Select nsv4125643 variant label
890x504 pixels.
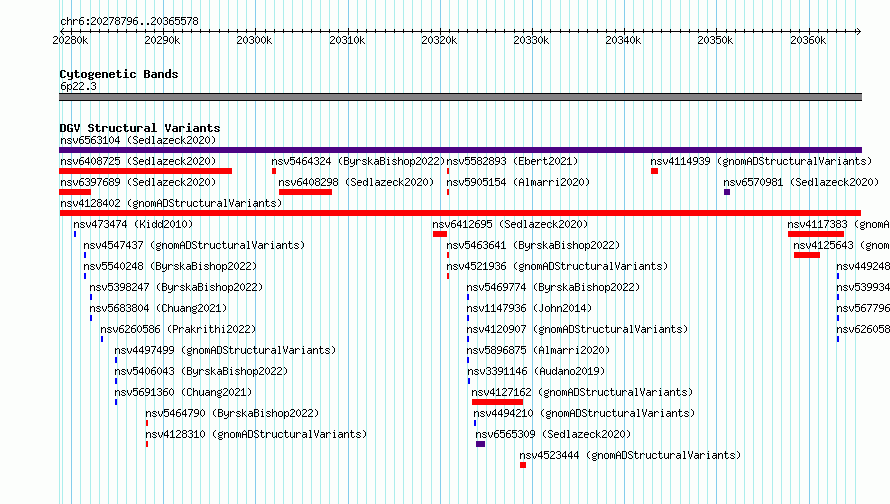coord(841,245)
